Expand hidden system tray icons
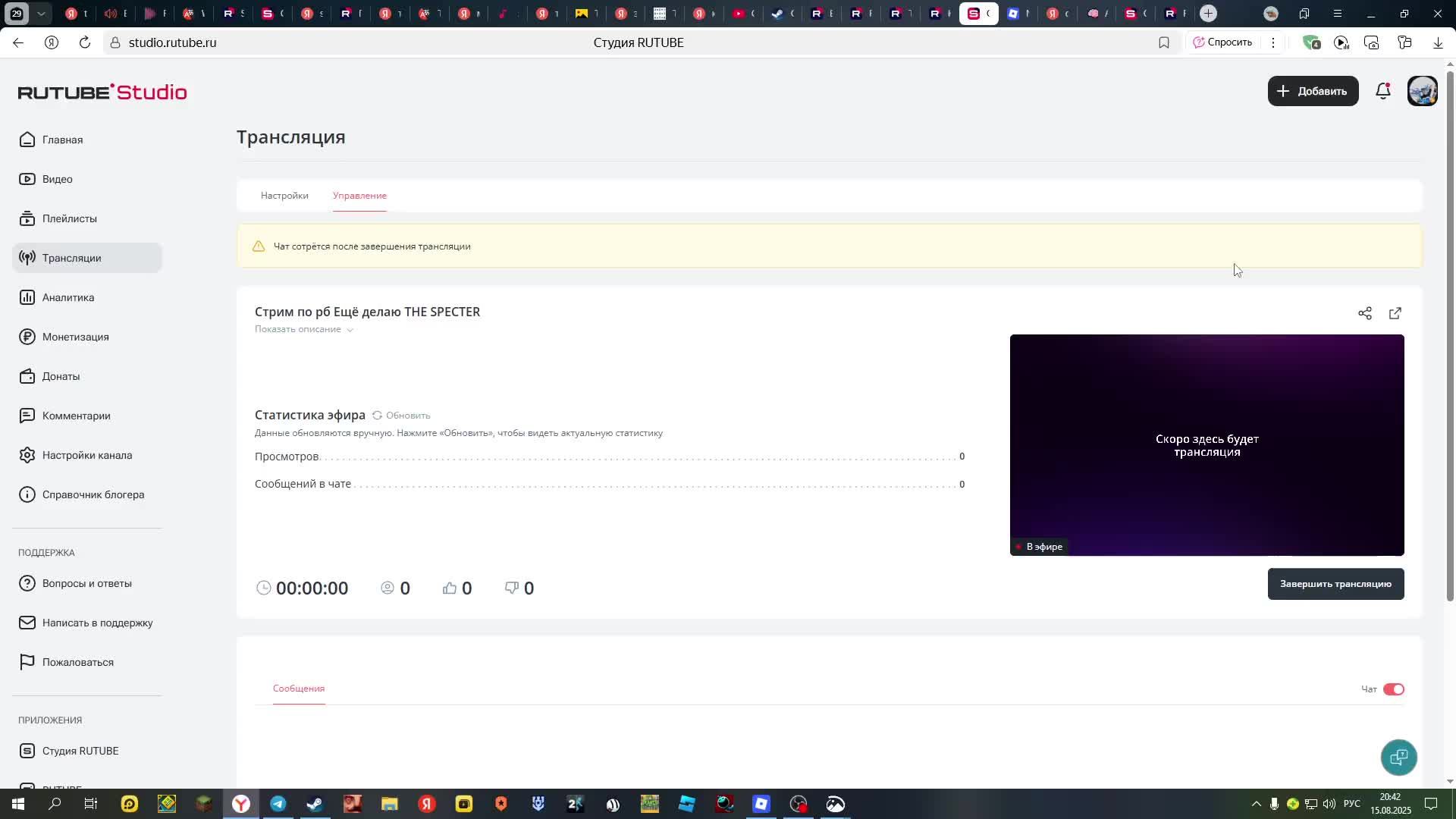The image size is (1456, 819). pyautogui.click(x=1255, y=803)
